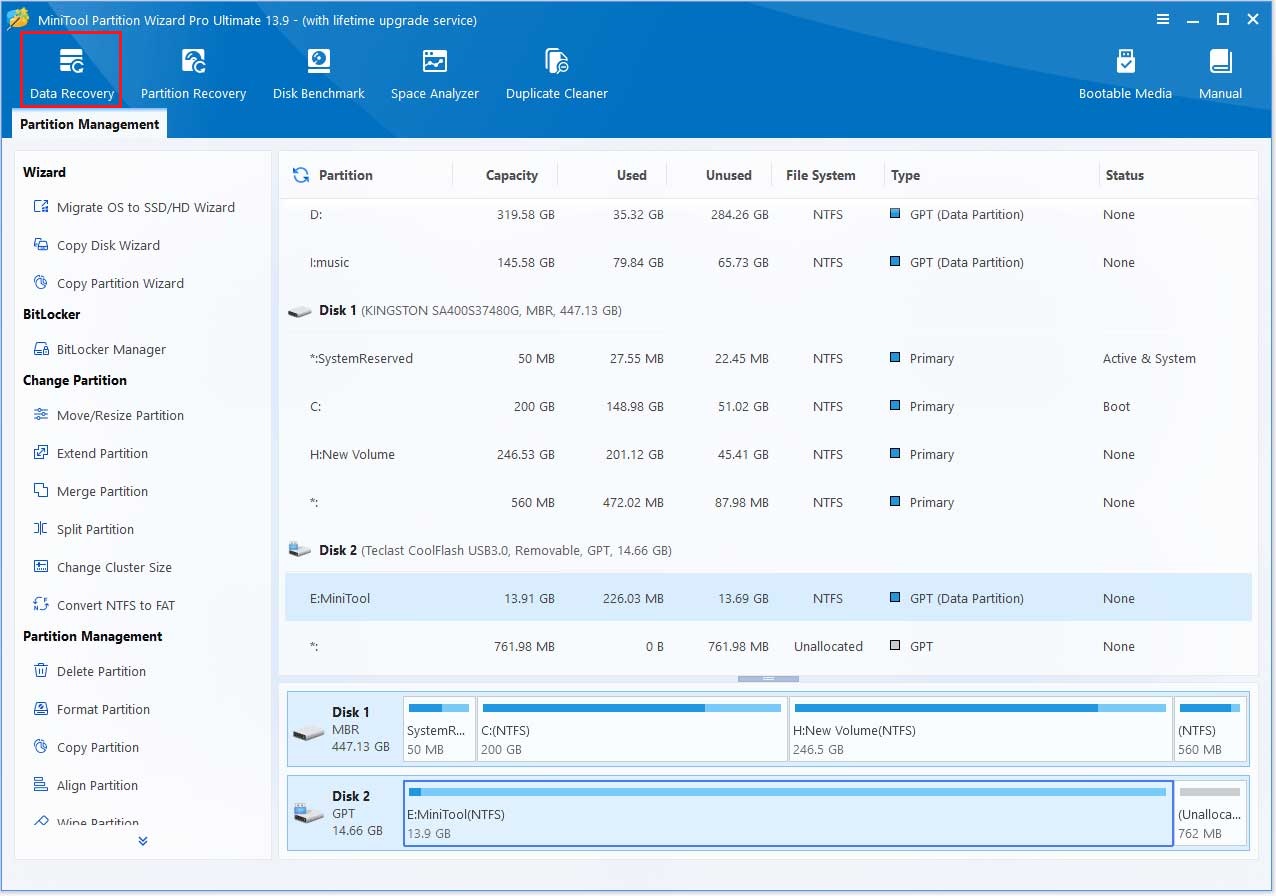Sort by File System column header
The width and height of the screenshot is (1276, 896).
tap(820, 175)
